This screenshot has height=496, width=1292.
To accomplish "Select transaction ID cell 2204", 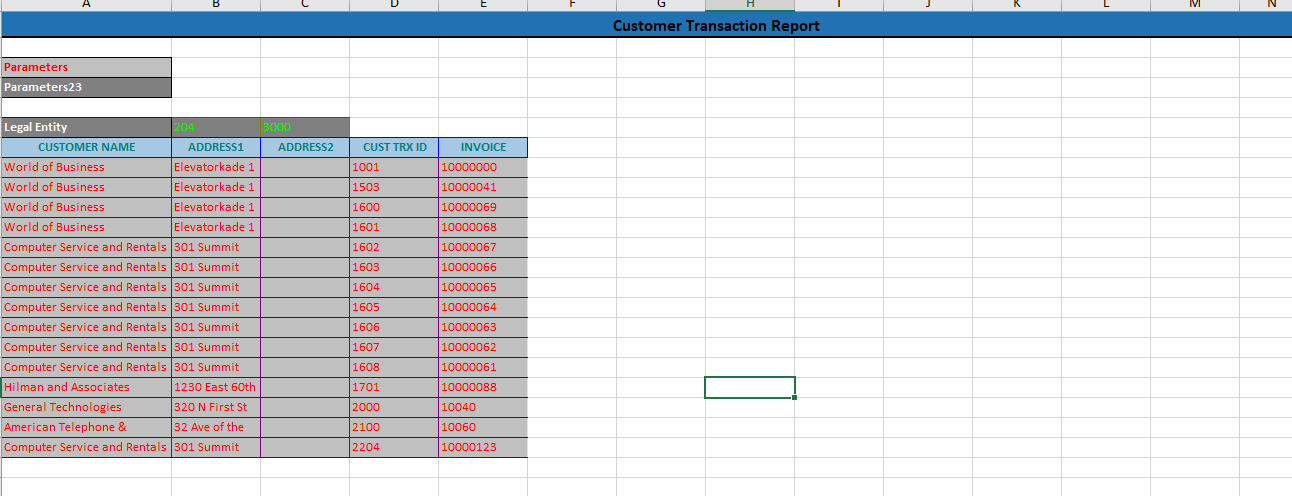I will [394, 447].
